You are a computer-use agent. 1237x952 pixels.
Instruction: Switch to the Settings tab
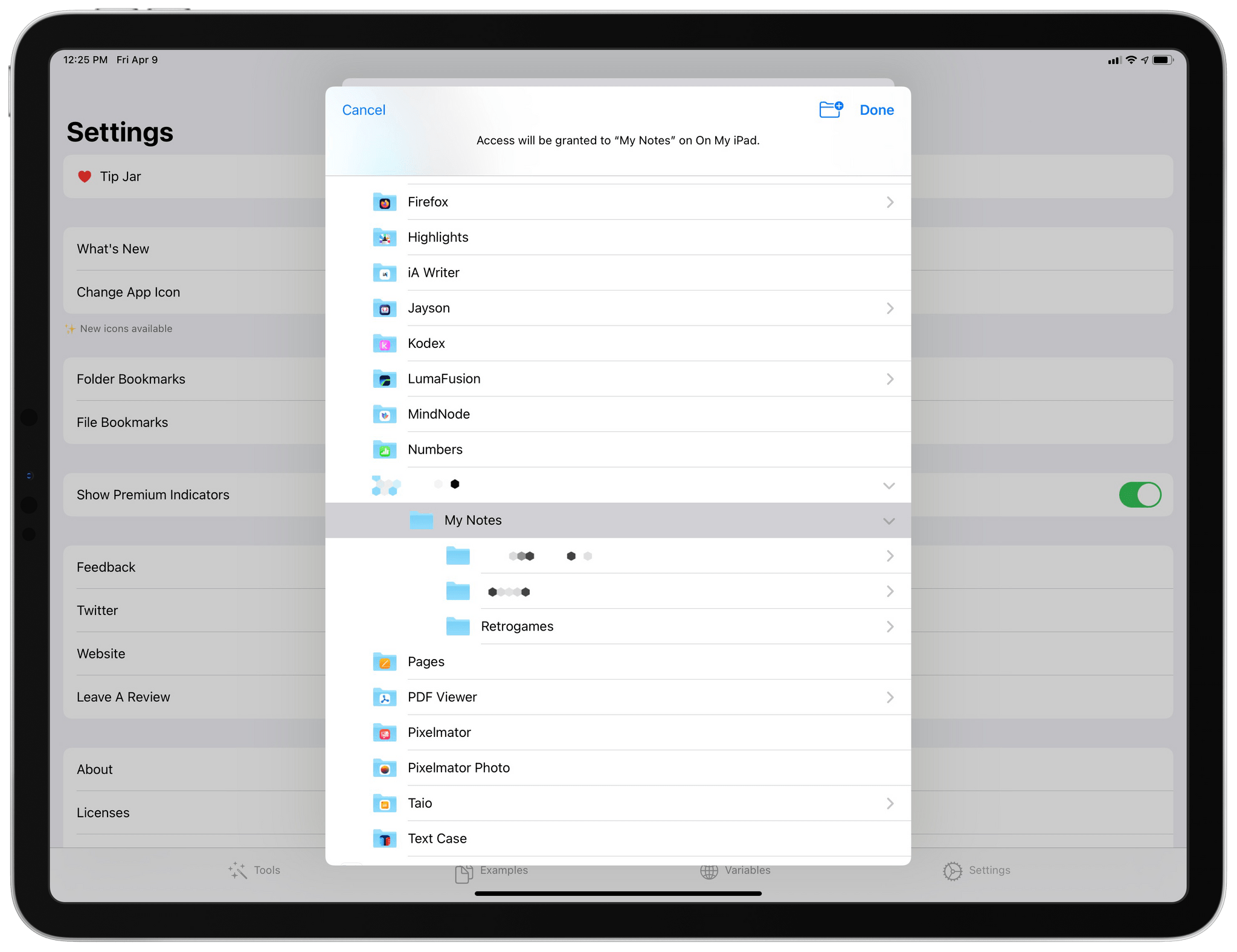977,870
